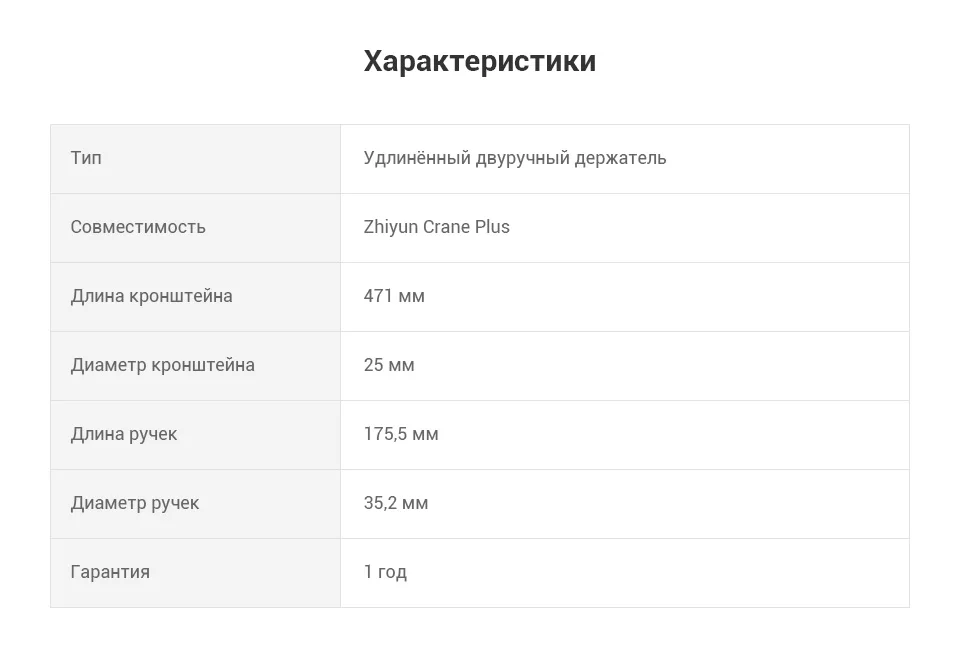
Task: Select the Гарантия label cell
Action: click(x=195, y=573)
